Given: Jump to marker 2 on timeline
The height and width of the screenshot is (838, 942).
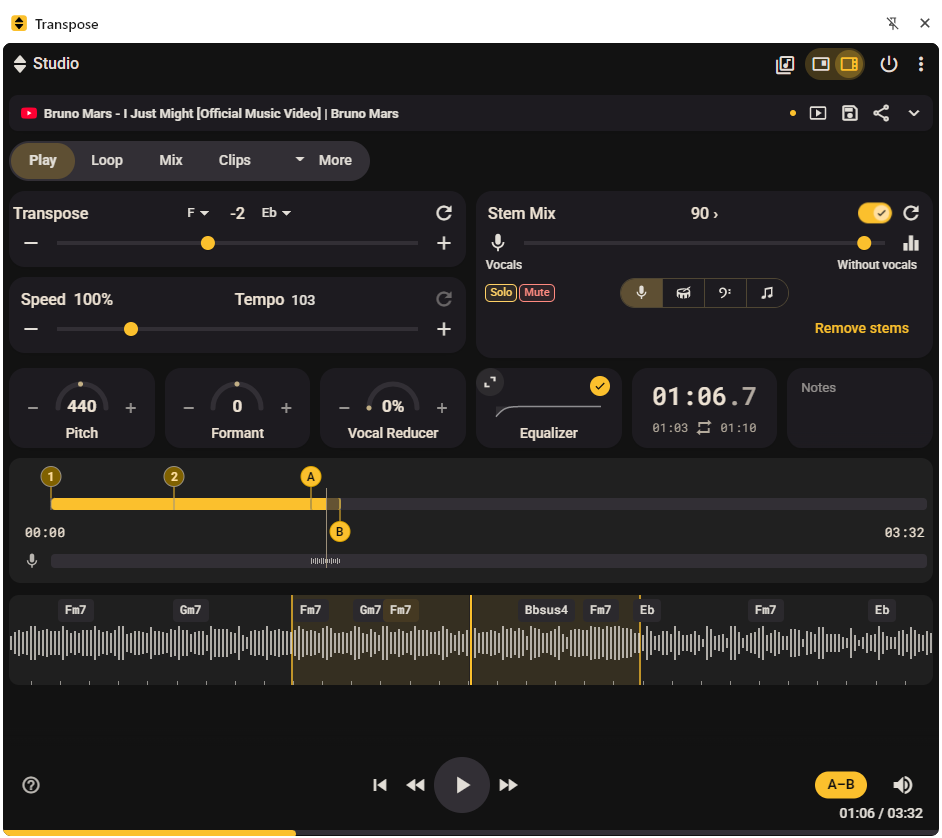Looking at the screenshot, I should (x=174, y=477).
